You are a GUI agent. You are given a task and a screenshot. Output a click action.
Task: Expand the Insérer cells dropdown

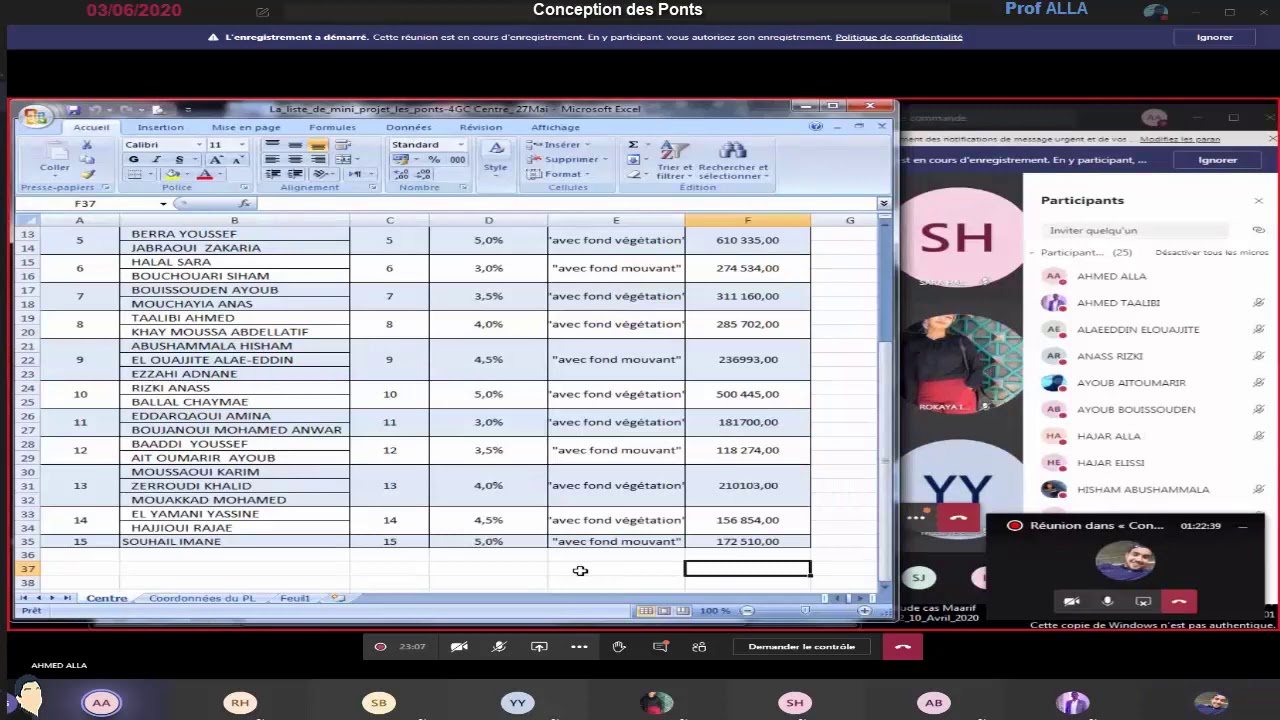point(588,145)
